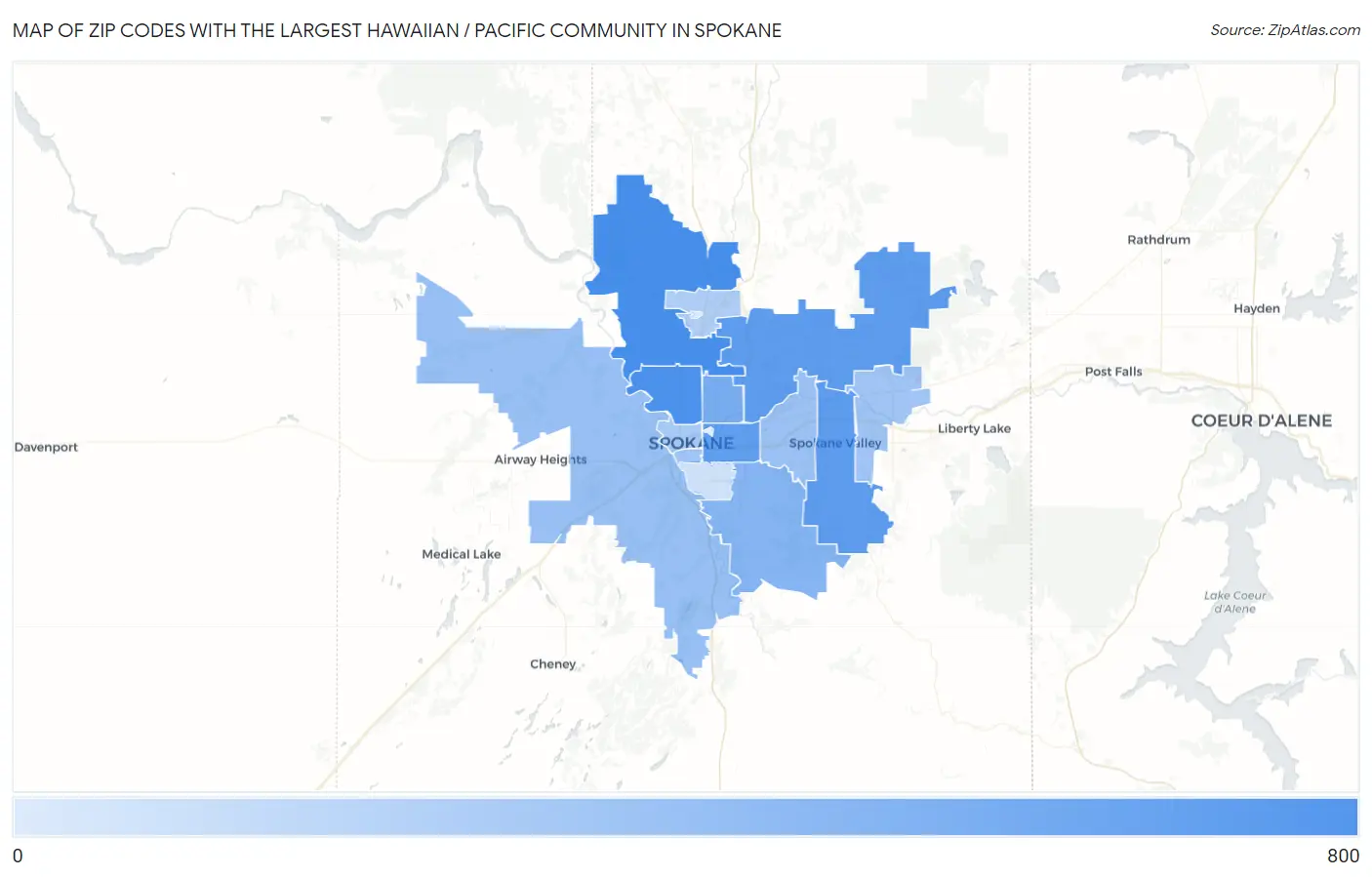Click the color gradient legend bar
The height and width of the screenshot is (877, 1372).
[x=685, y=817]
